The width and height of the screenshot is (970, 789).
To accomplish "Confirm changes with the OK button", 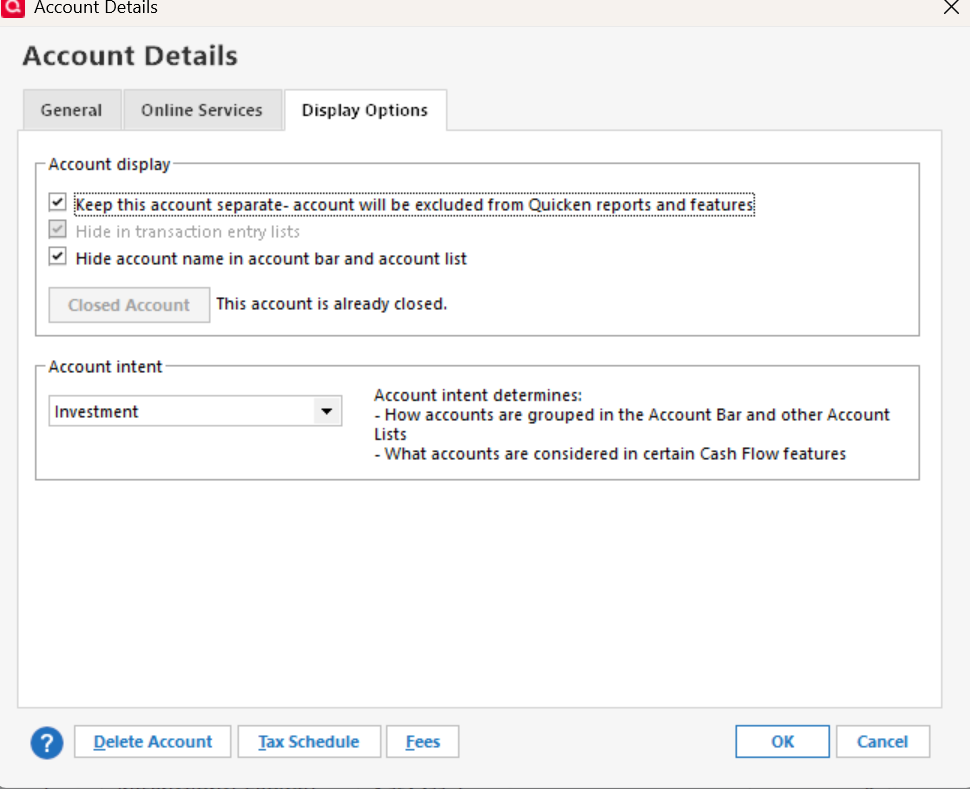I will (782, 742).
